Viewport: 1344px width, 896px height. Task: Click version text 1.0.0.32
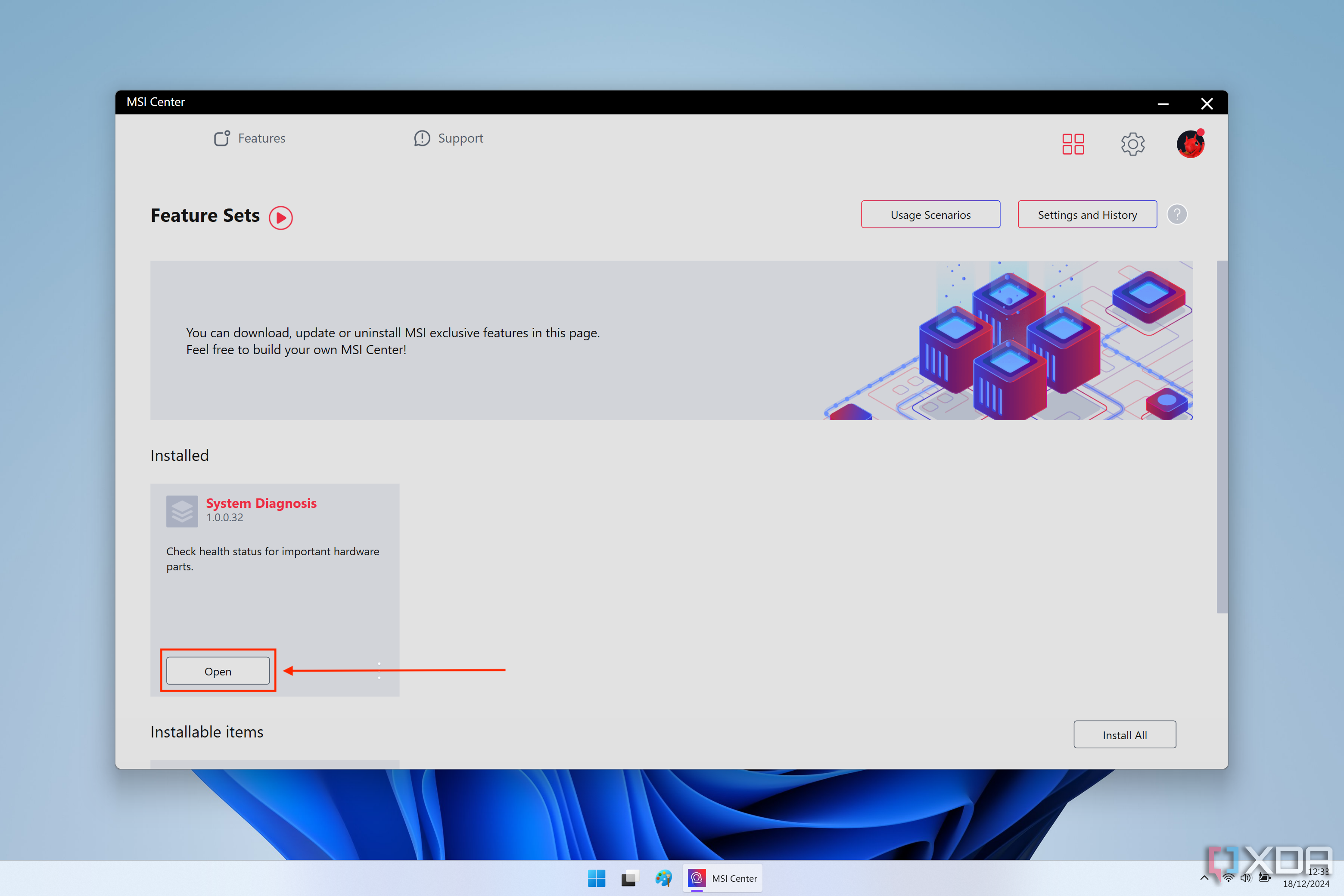224,518
